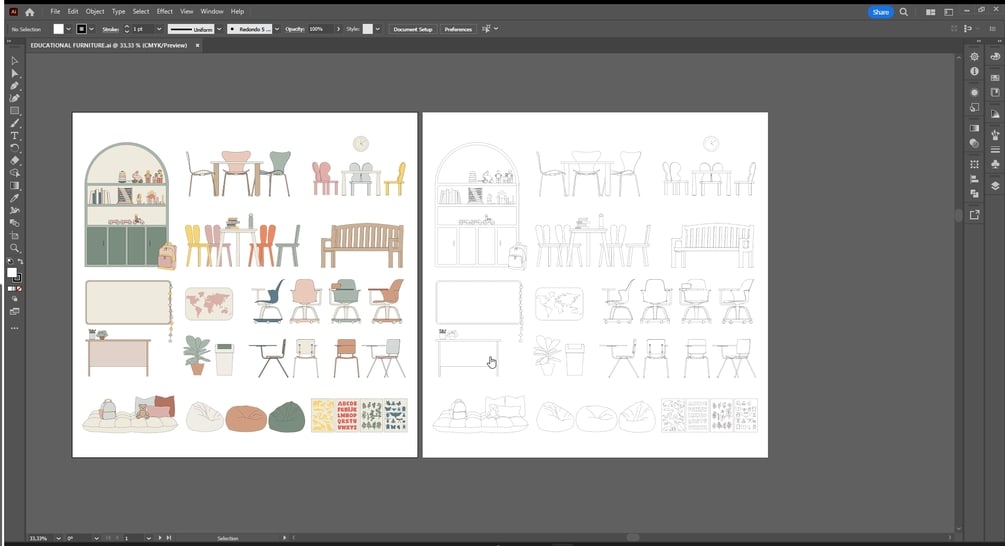Open the Uniform width profile dropdown
This screenshot has width=1005, height=546.
point(219,29)
